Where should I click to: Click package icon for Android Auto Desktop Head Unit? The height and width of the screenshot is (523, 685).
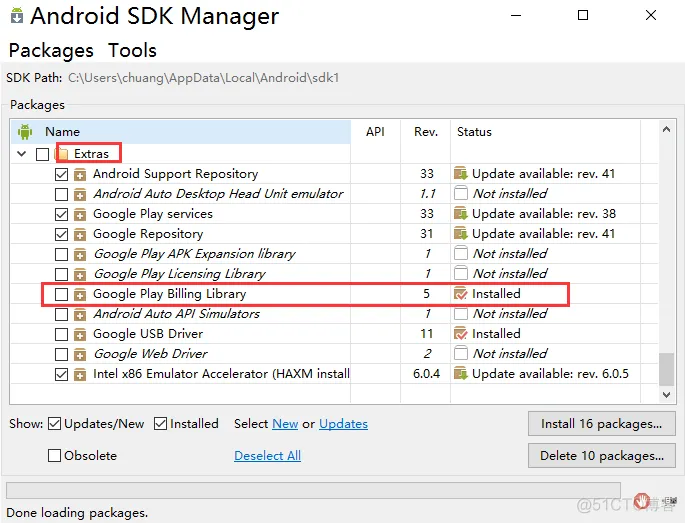pos(80,194)
